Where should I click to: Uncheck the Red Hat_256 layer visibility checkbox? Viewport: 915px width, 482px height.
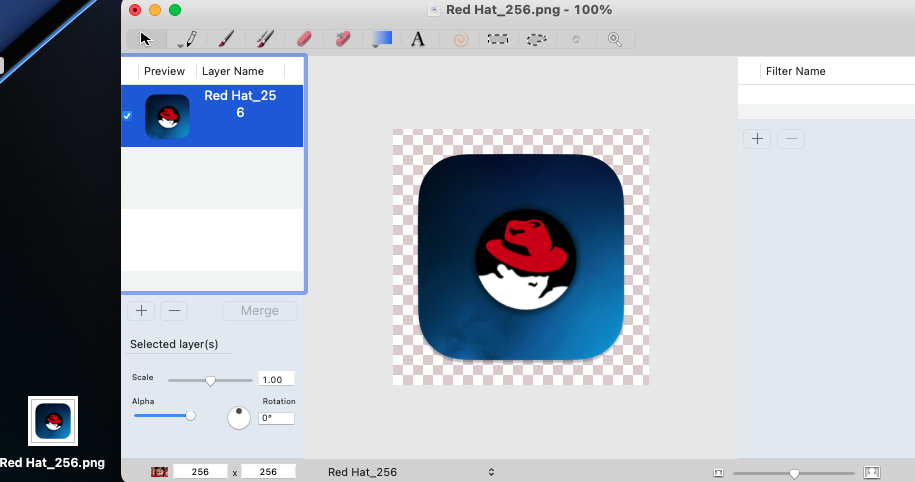[127, 116]
